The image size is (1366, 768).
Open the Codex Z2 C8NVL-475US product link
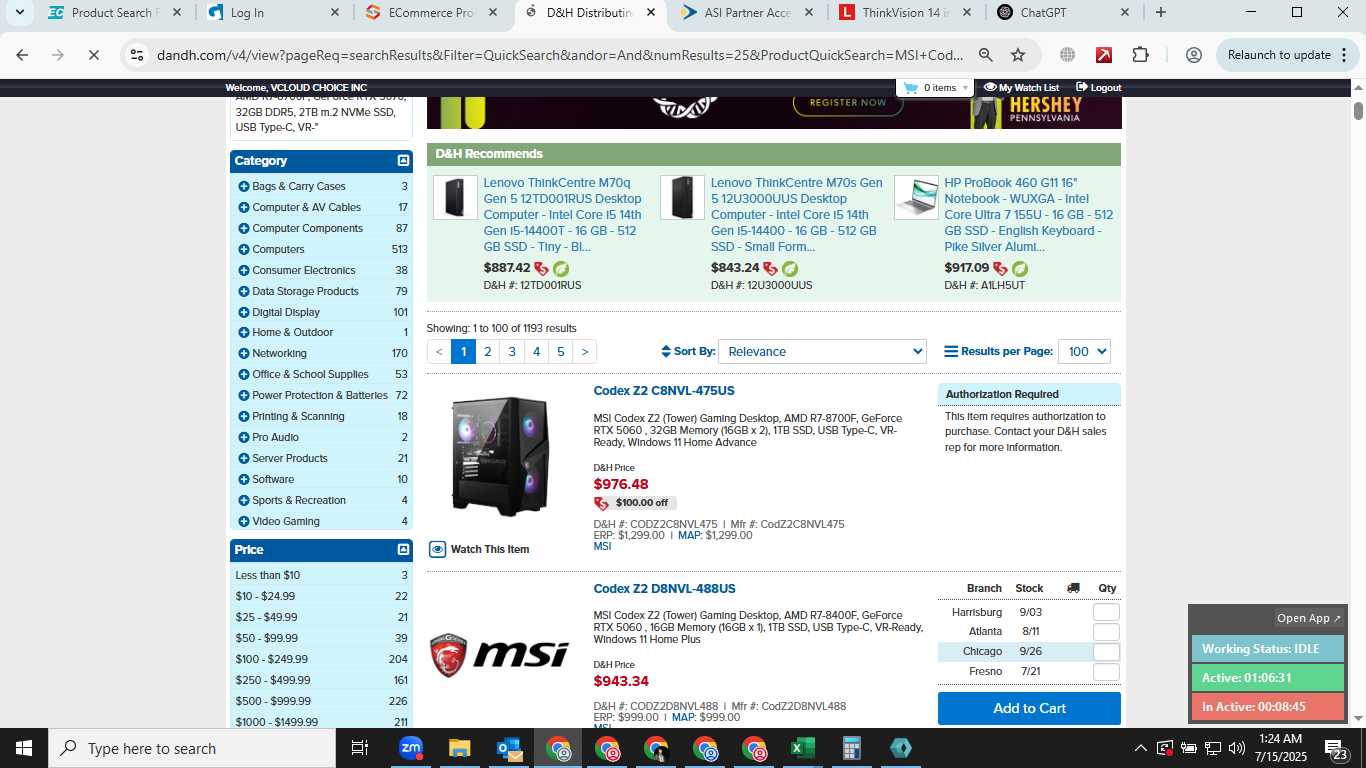pyautogui.click(x=664, y=391)
